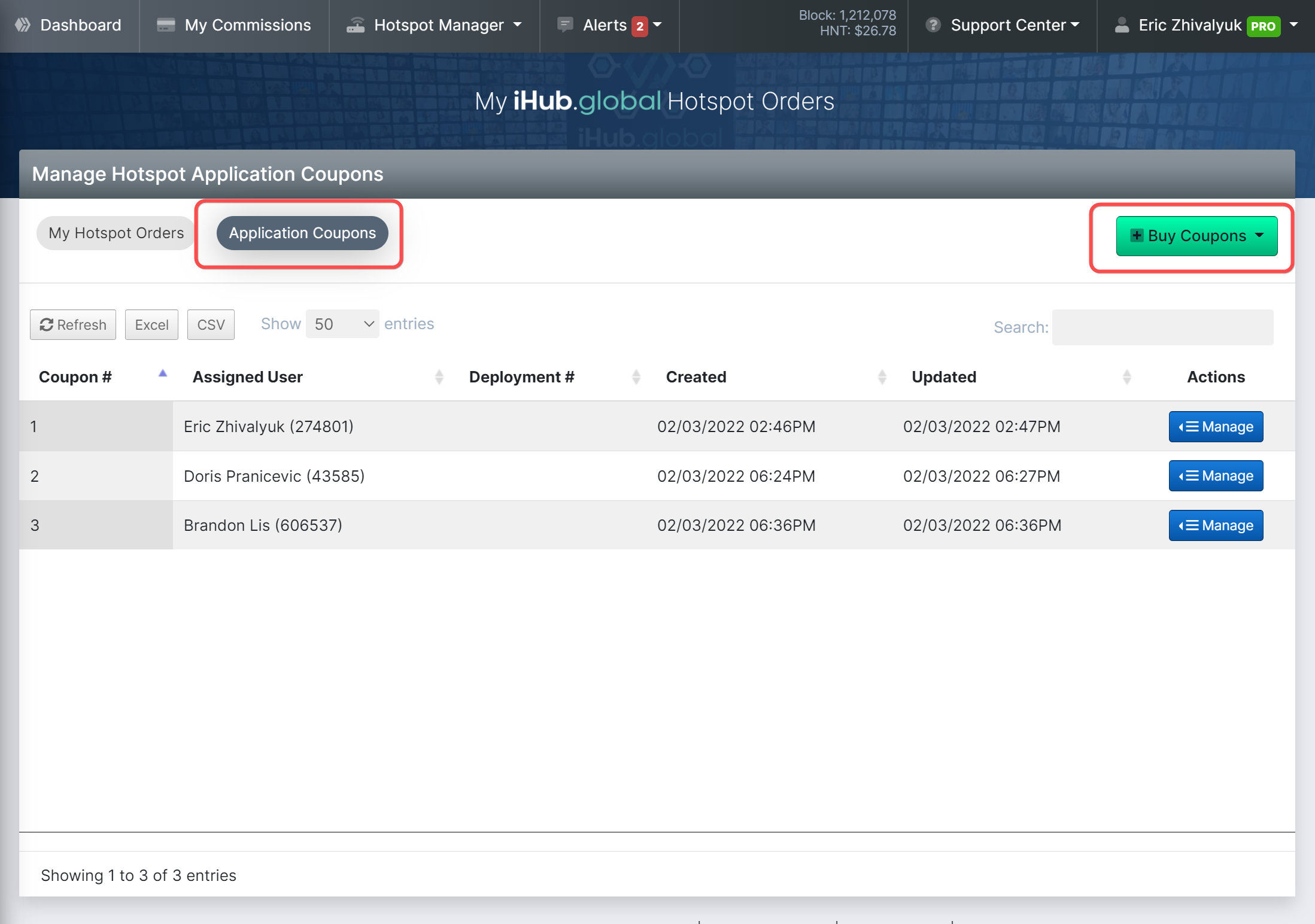This screenshot has width=1315, height=924.
Task: Open the Buy Coupons dropdown button
Action: tap(1196, 236)
